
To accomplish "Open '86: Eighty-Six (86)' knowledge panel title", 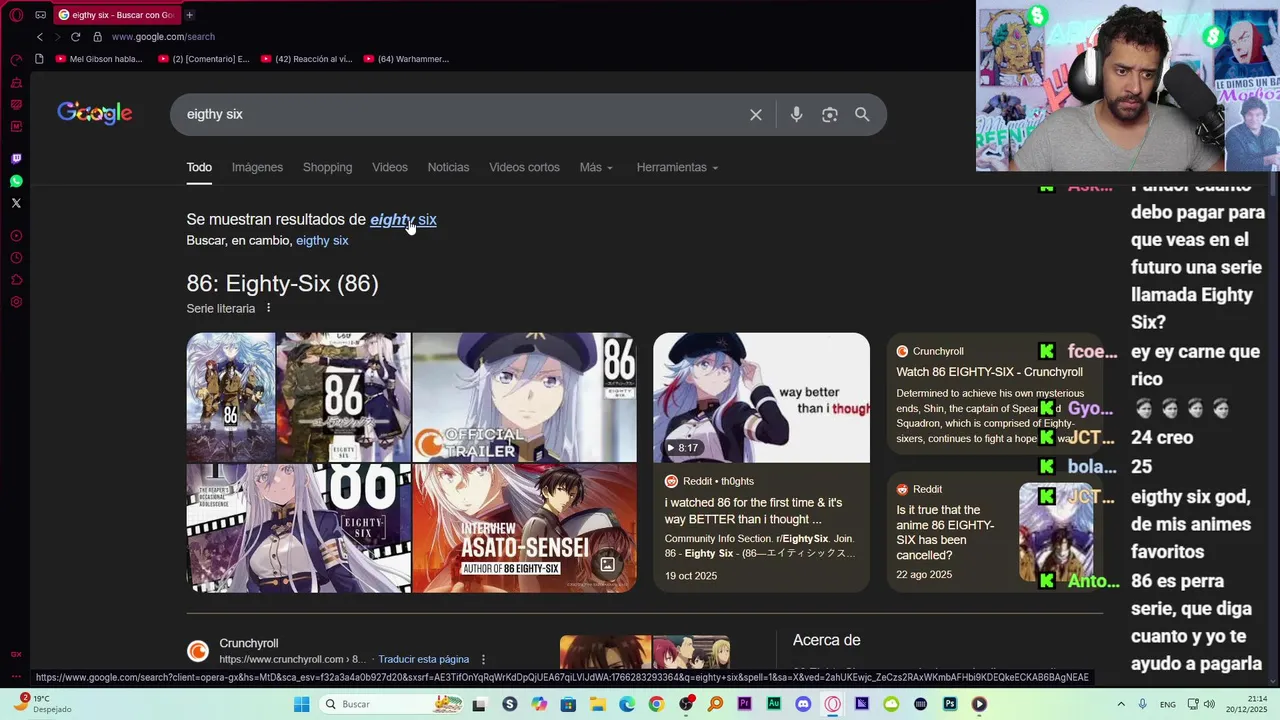I will (x=282, y=283).
